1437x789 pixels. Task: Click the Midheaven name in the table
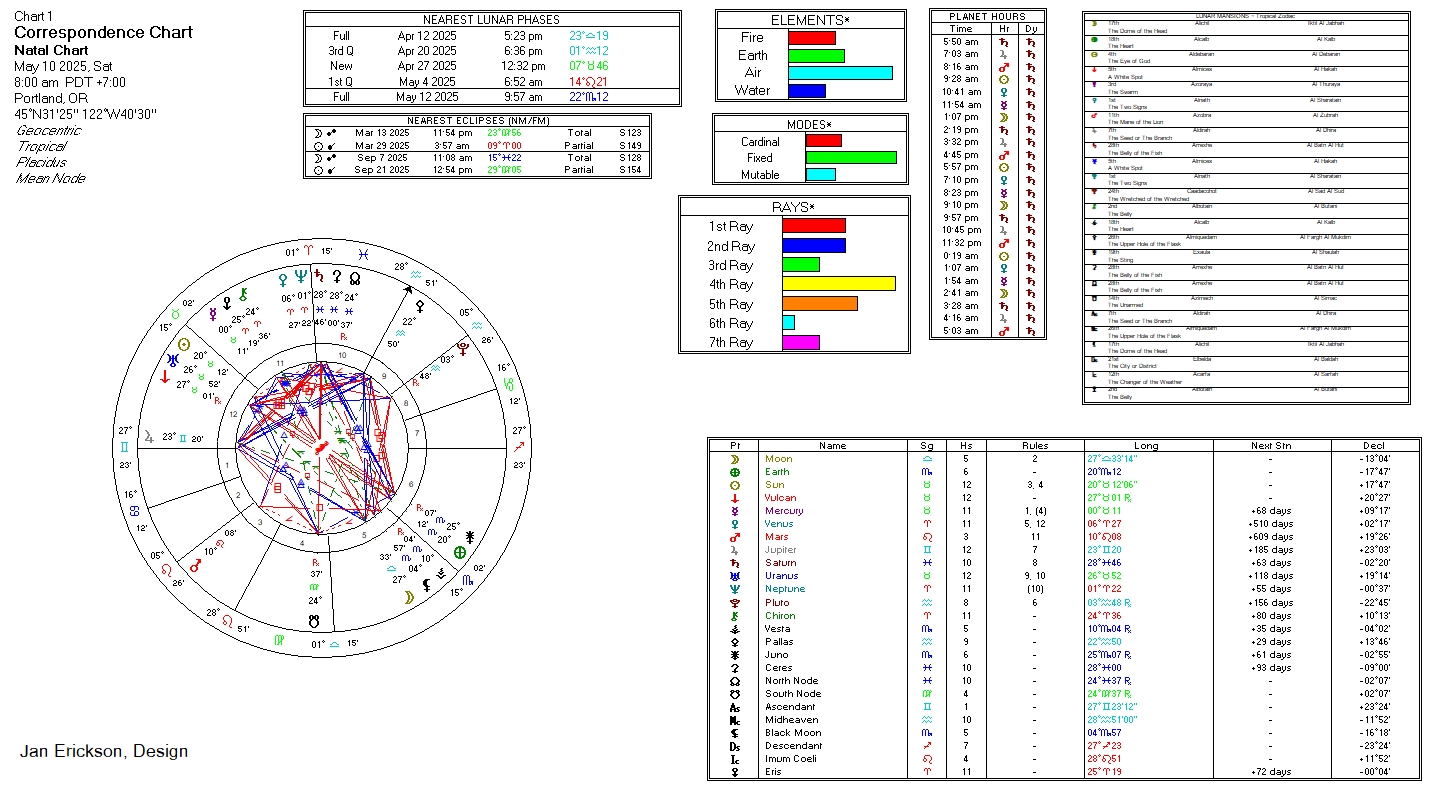click(x=791, y=720)
